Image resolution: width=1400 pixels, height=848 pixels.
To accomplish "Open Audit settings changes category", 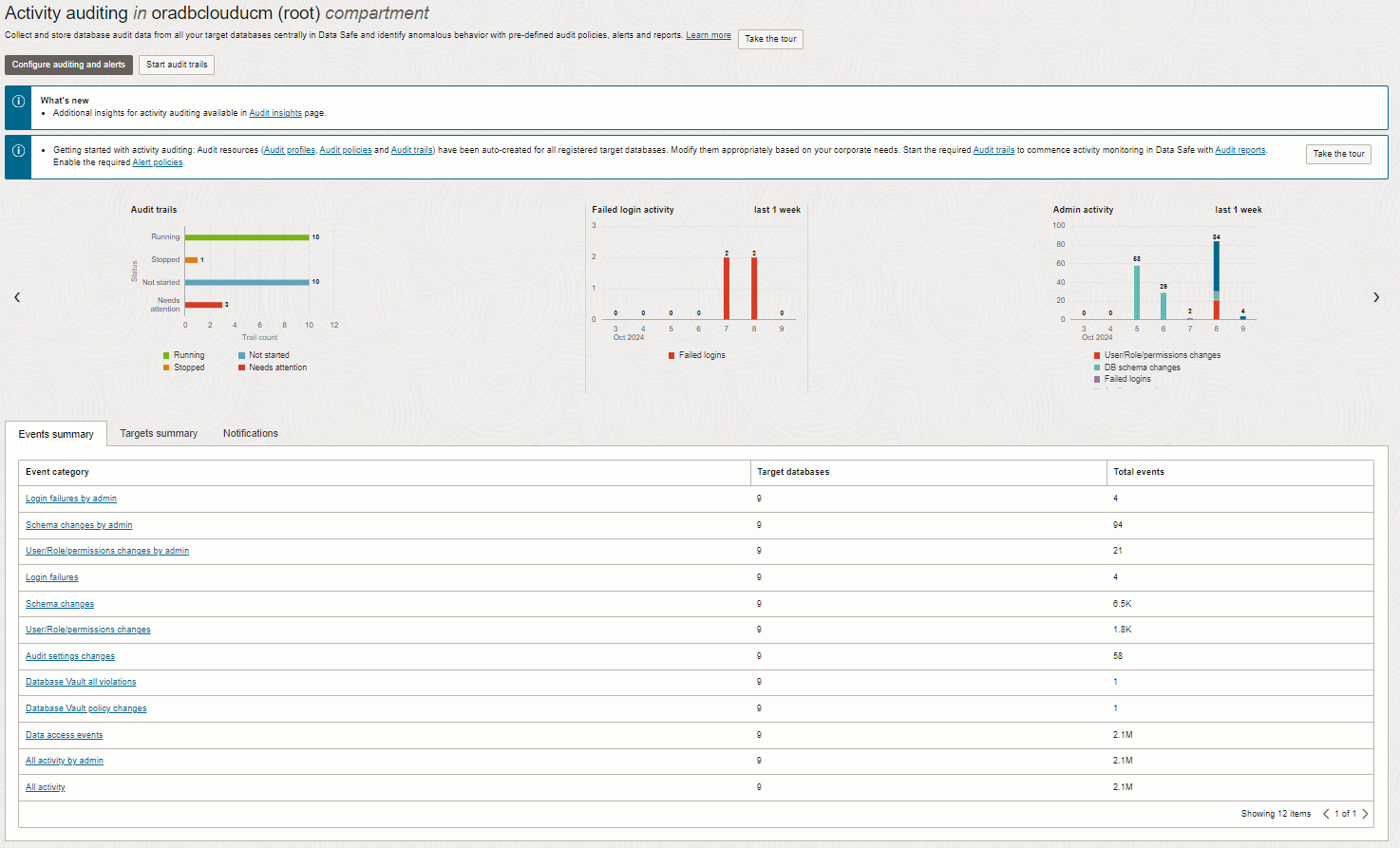I will 70,656.
